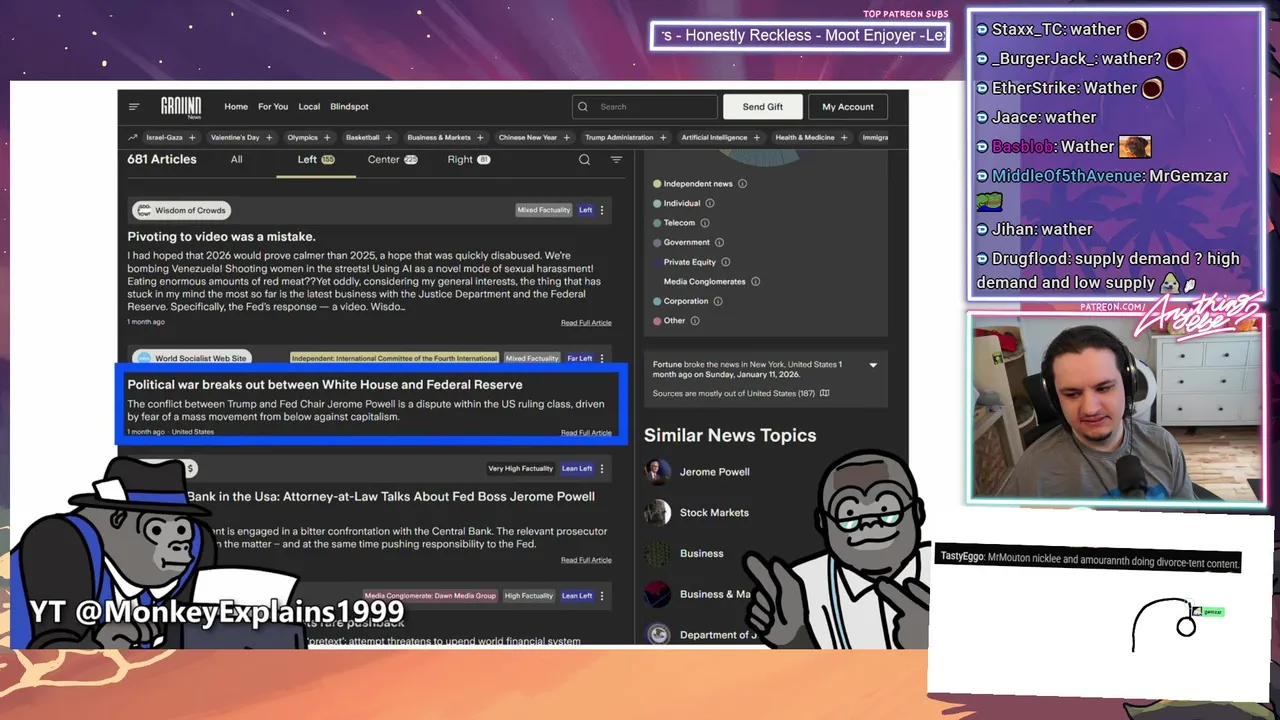The width and height of the screenshot is (1280, 720).
Task: Click the Send Gift button
Action: tap(762, 106)
